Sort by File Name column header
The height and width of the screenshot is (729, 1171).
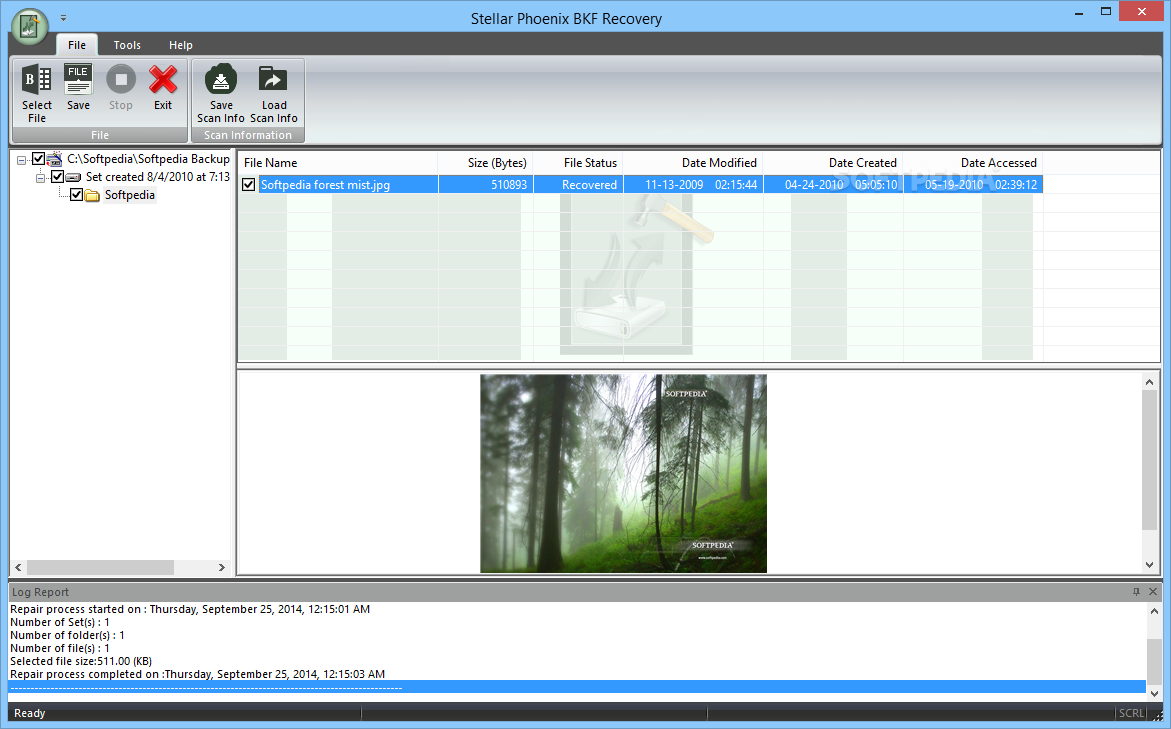338,163
